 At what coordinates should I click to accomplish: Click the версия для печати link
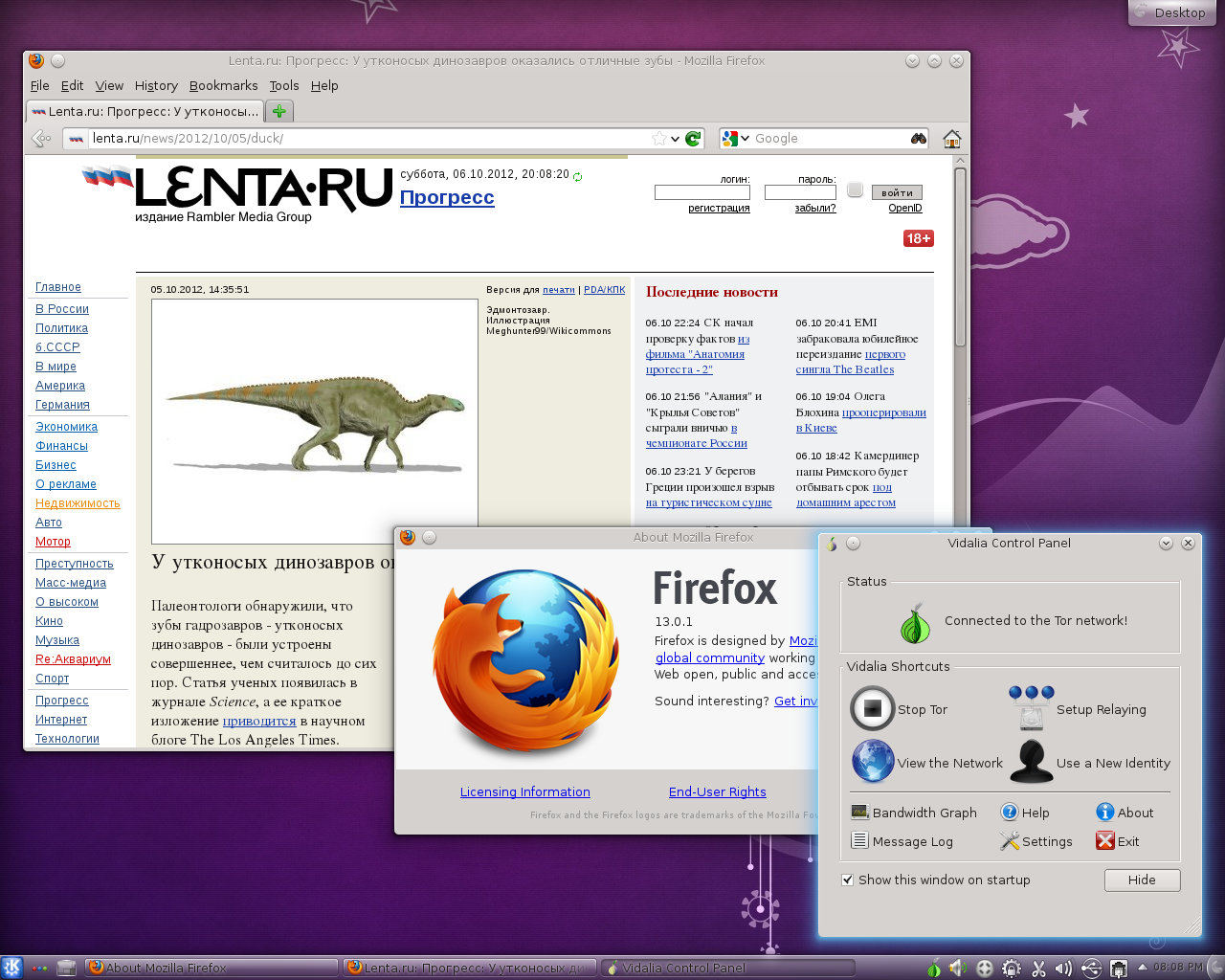559,289
